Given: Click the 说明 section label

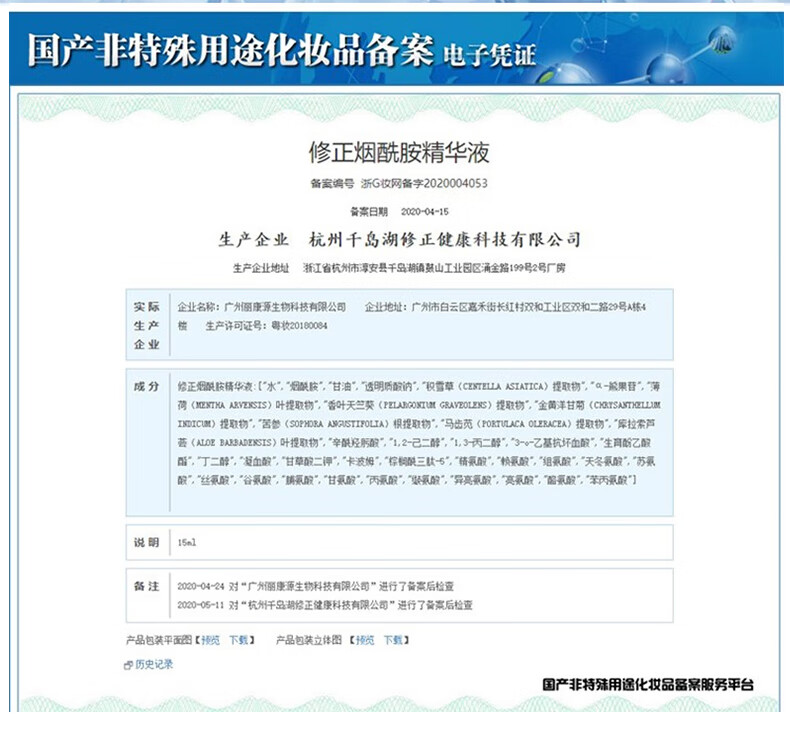Looking at the screenshot, I should (146, 543).
